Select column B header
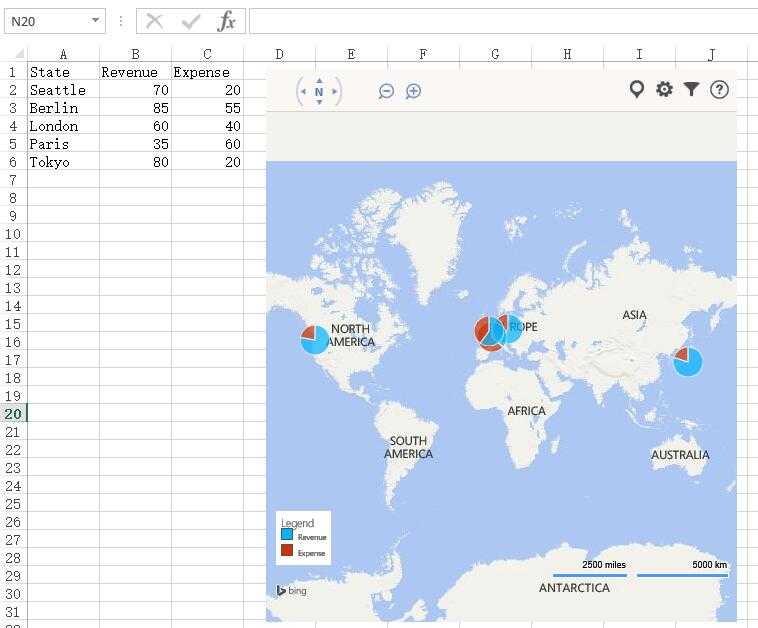Screen dimensions: 758x628 (x=135, y=54)
